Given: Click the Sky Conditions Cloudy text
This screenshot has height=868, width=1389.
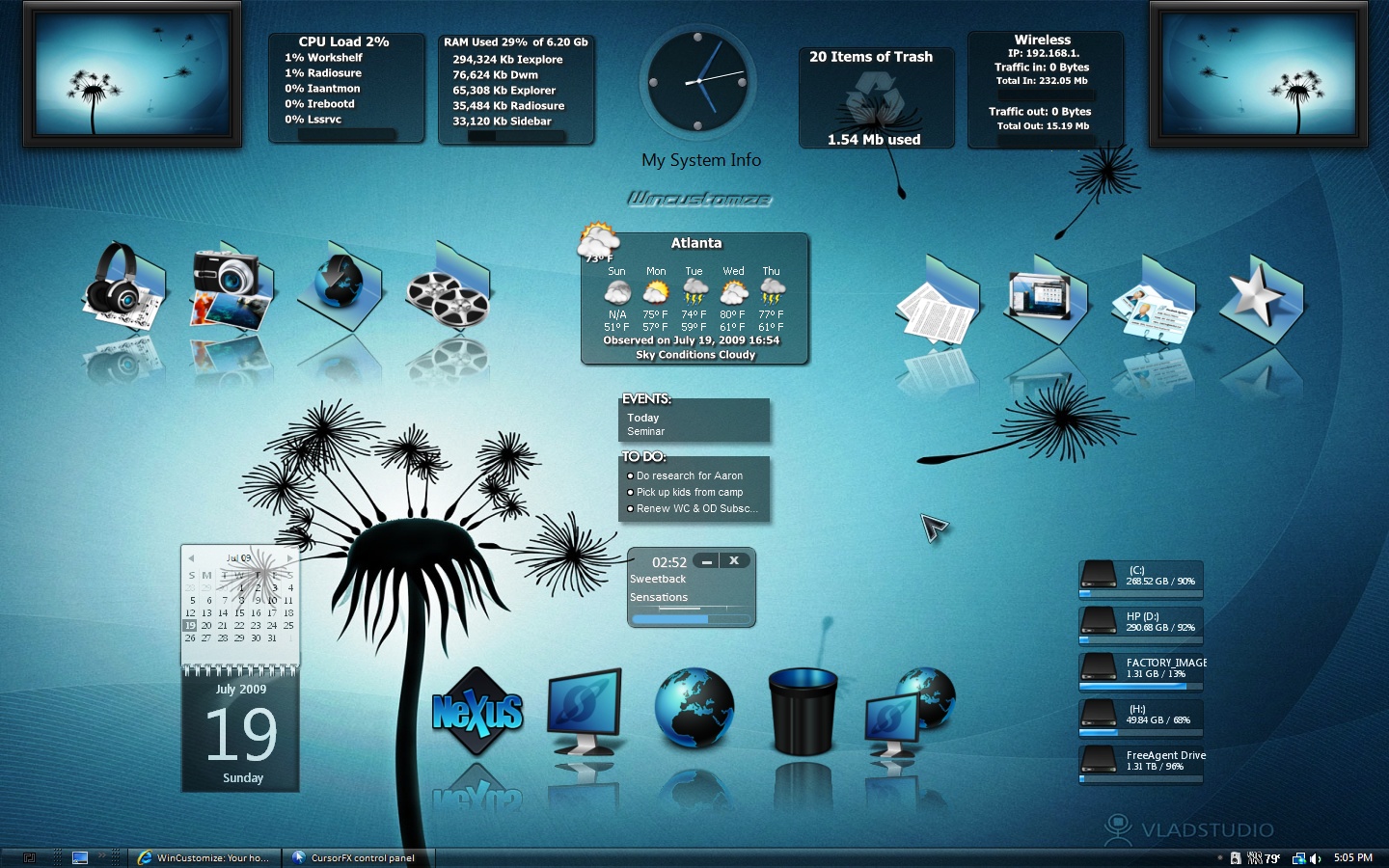Looking at the screenshot, I should click(x=695, y=355).
